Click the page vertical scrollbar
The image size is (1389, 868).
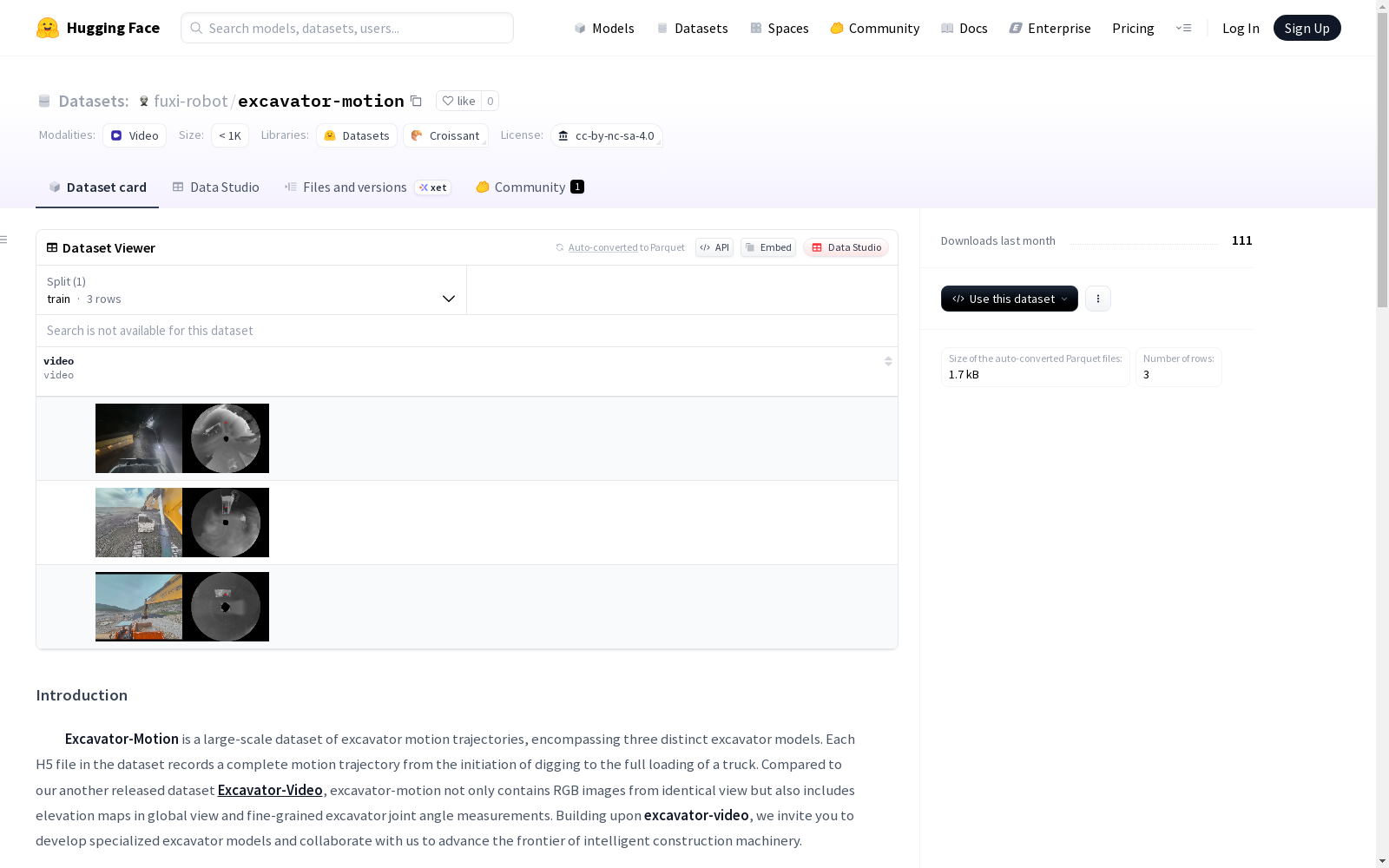[1382, 434]
